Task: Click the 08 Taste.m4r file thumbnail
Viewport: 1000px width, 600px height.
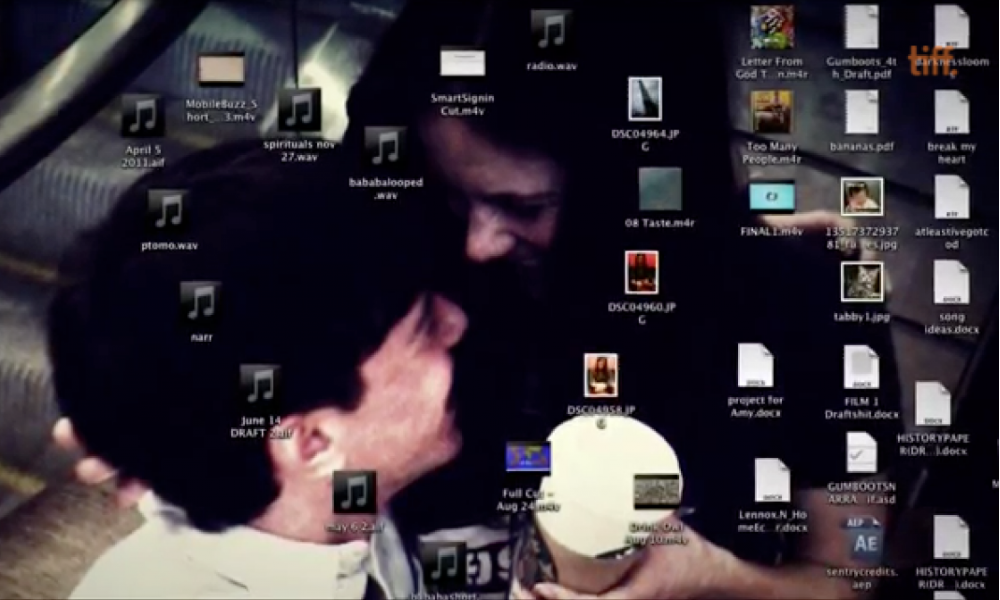Action: 660,189
